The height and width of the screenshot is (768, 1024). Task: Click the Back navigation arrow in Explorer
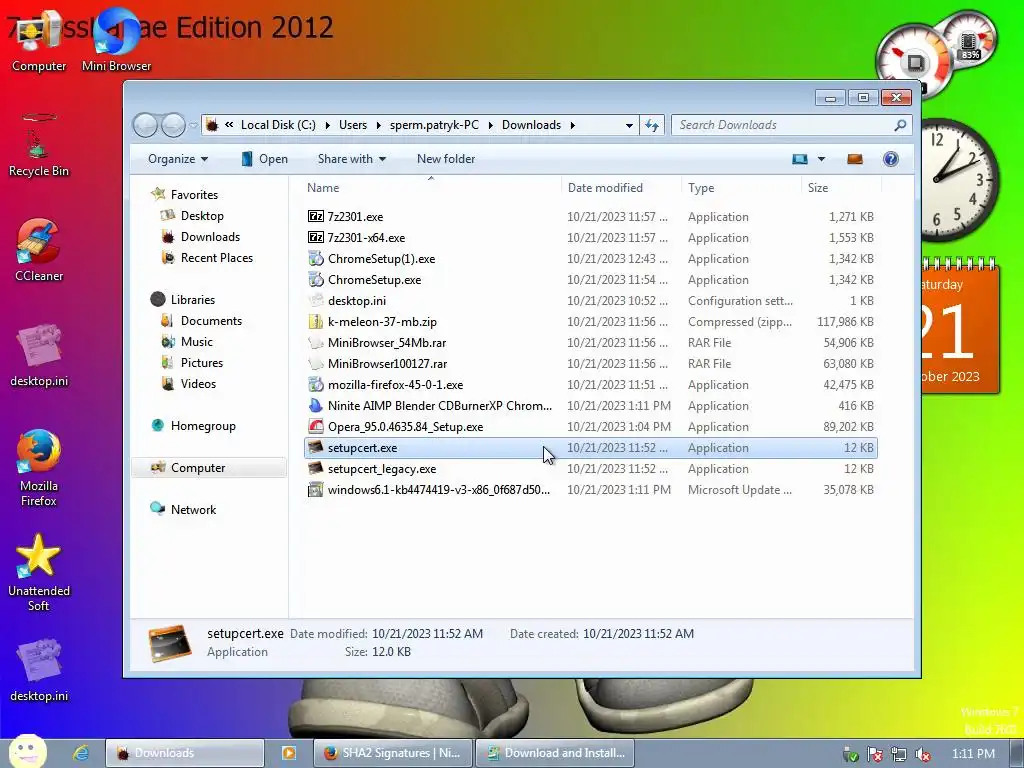(145, 125)
